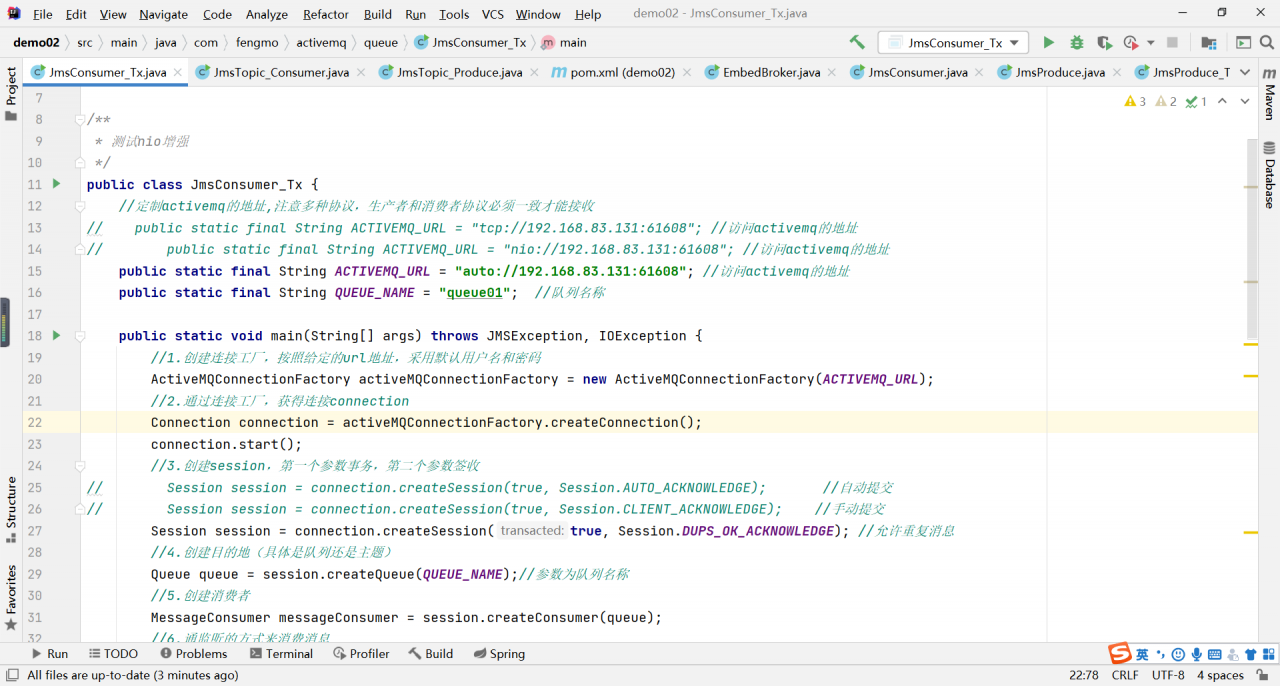Close the JmsTopic_Produce.java tab
Image resolution: width=1280 pixels, height=686 pixels.
pyautogui.click(x=534, y=72)
